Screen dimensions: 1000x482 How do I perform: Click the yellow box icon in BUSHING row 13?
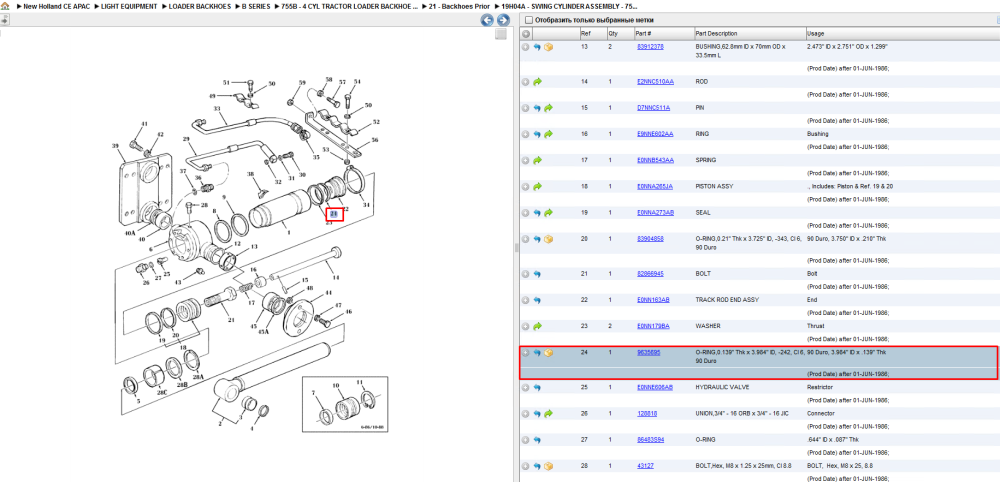[548, 47]
